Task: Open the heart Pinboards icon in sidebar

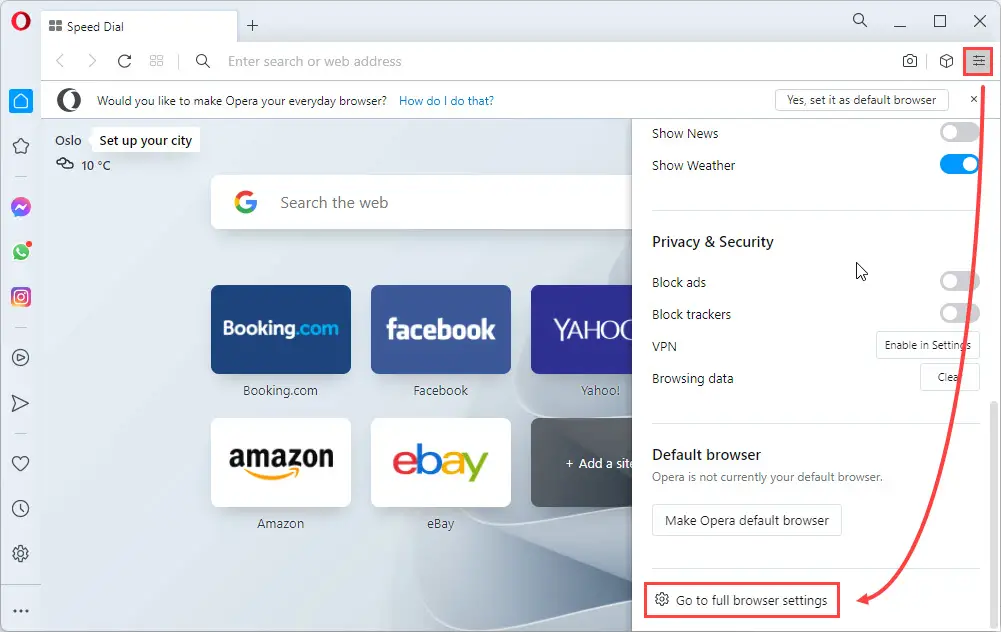Action: pyautogui.click(x=20, y=463)
